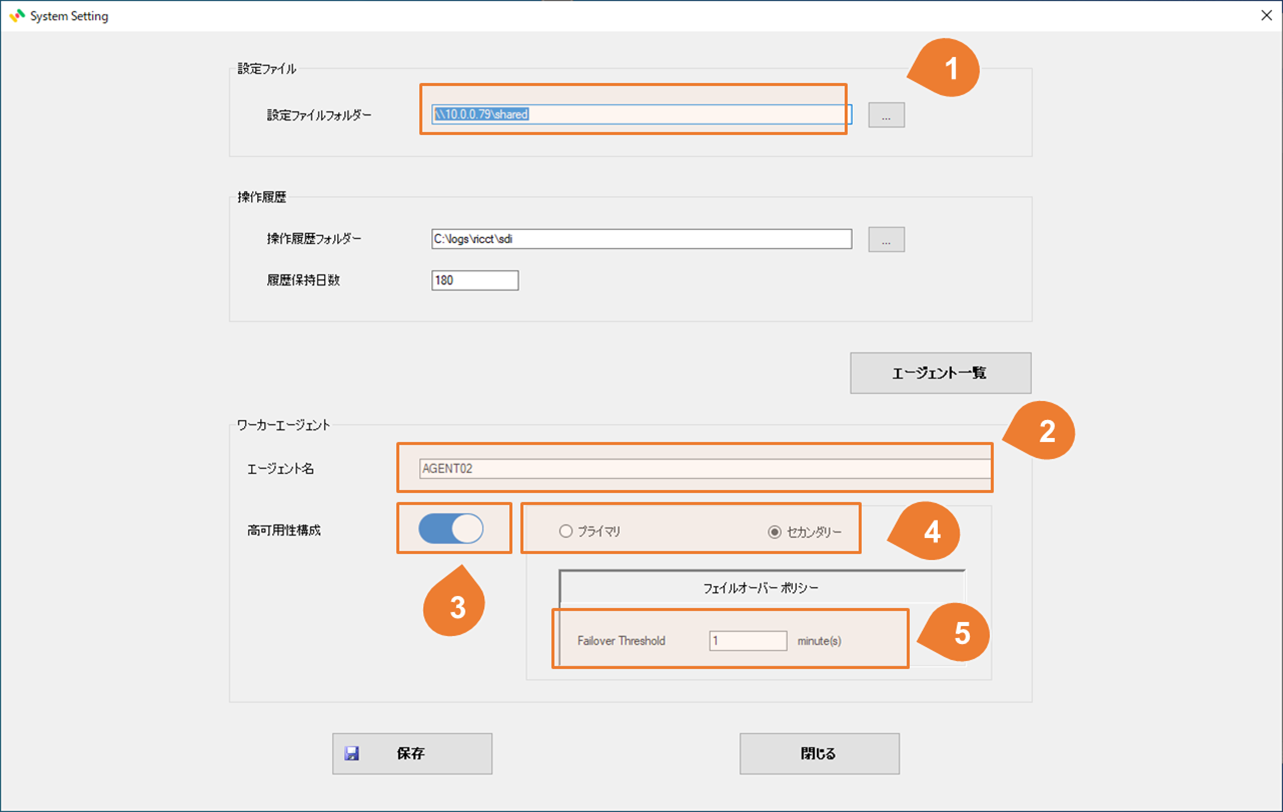Browse for the 設定ファイルフォルダー location
Viewport: 1283px width, 812px height.
886,115
